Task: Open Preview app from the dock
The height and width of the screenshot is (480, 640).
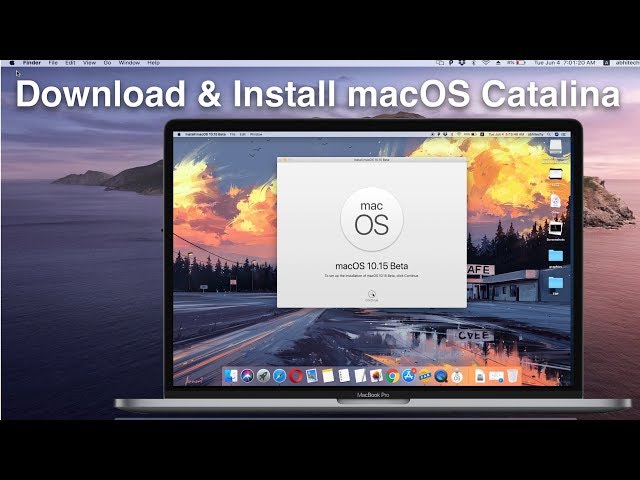Action: (x=311, y=376)
